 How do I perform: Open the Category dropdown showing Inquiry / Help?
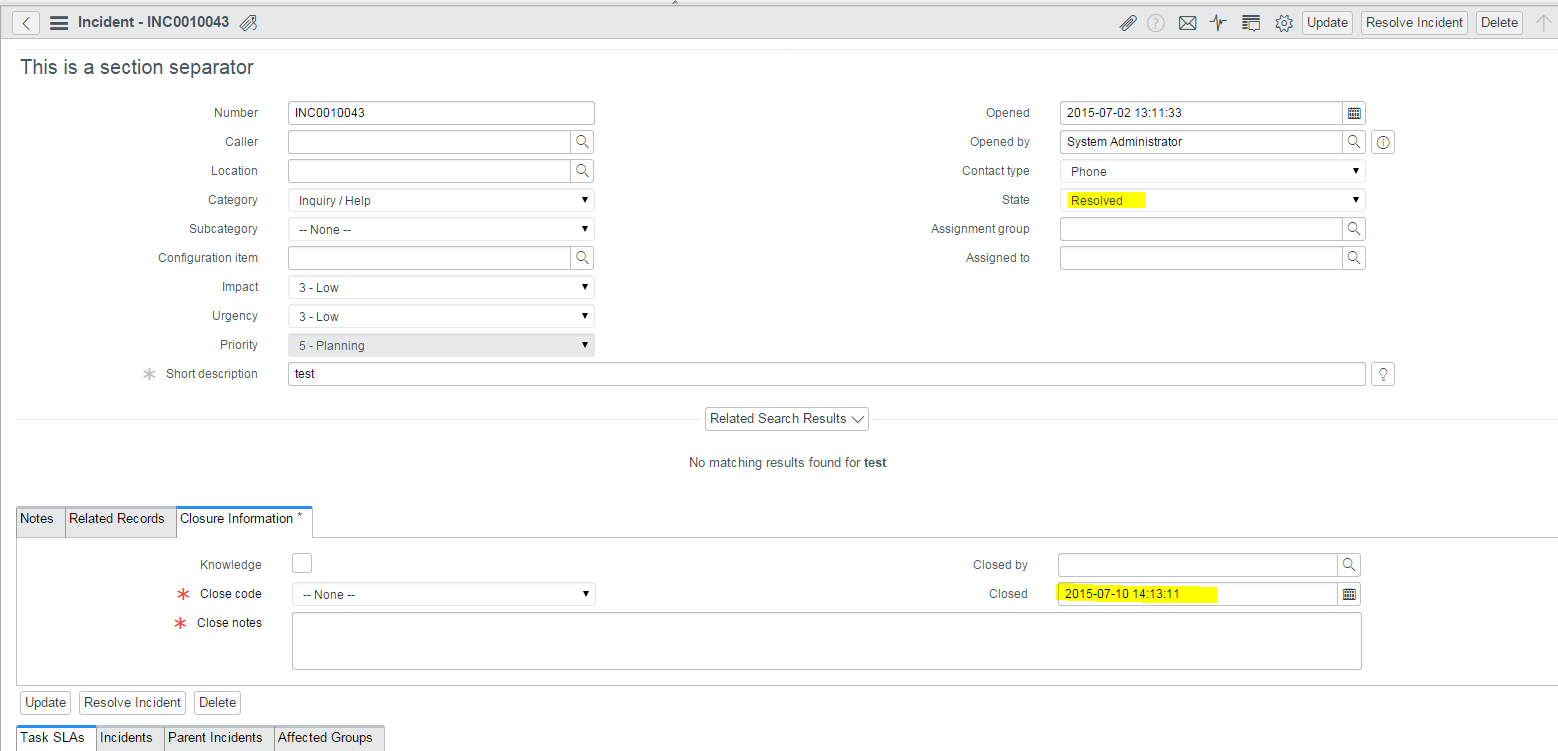(441, 200)
